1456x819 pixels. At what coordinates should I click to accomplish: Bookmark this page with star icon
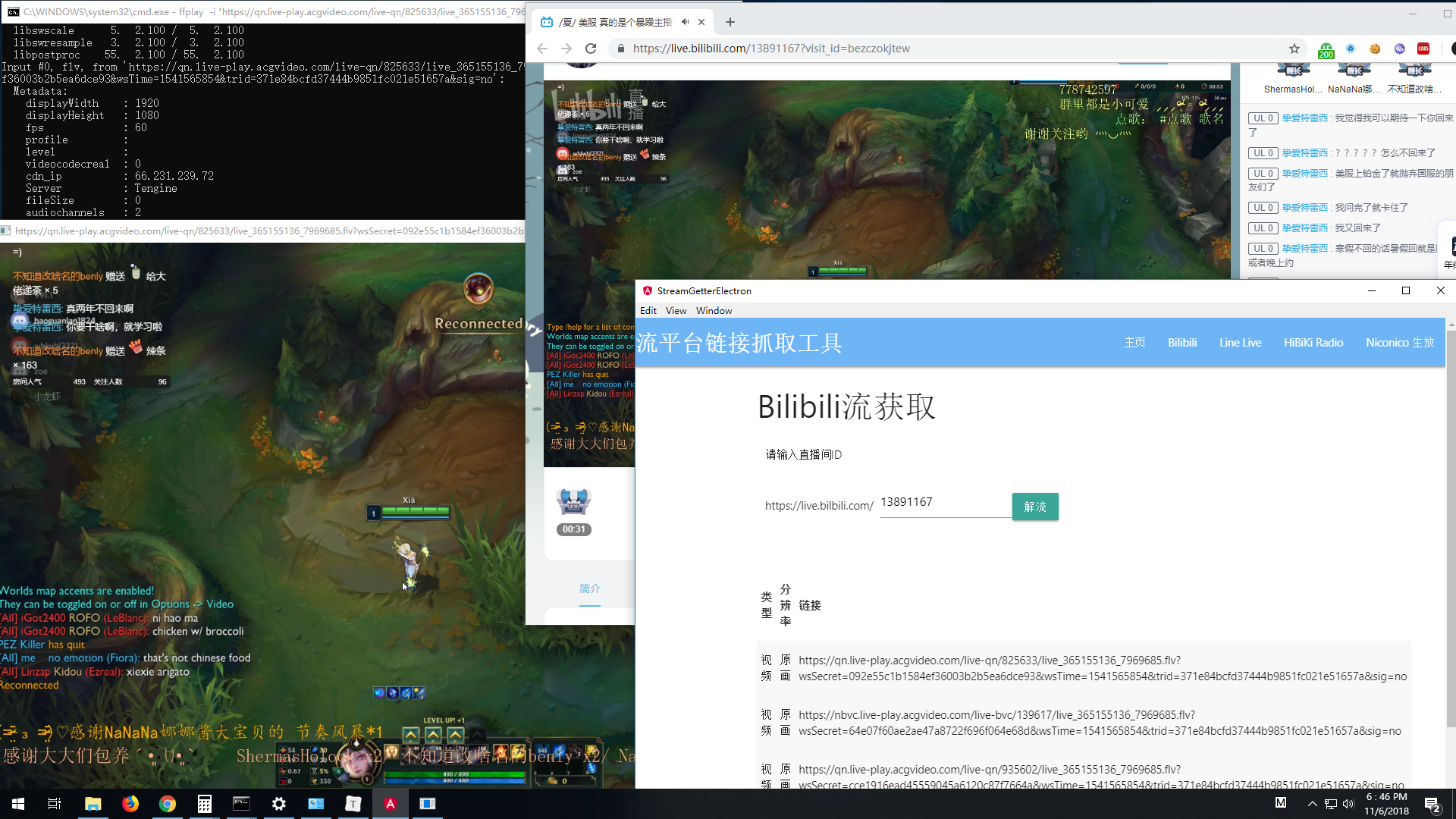click(1294, 49)
